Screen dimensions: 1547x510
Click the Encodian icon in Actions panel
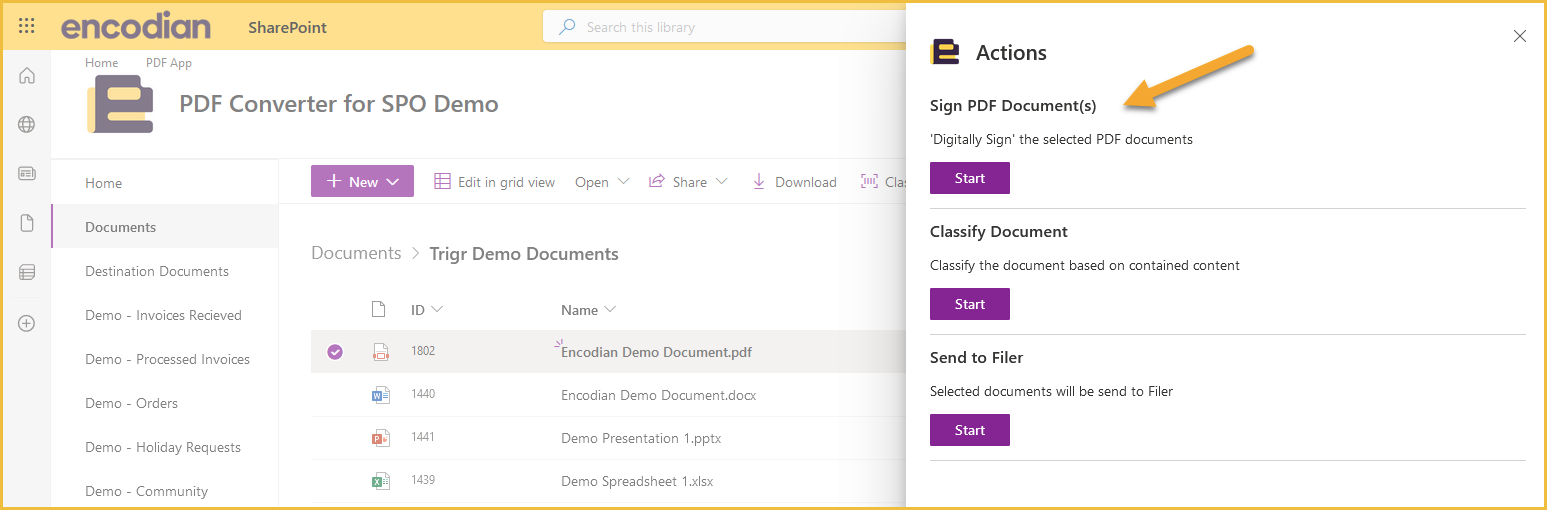[x=944, y=52]
